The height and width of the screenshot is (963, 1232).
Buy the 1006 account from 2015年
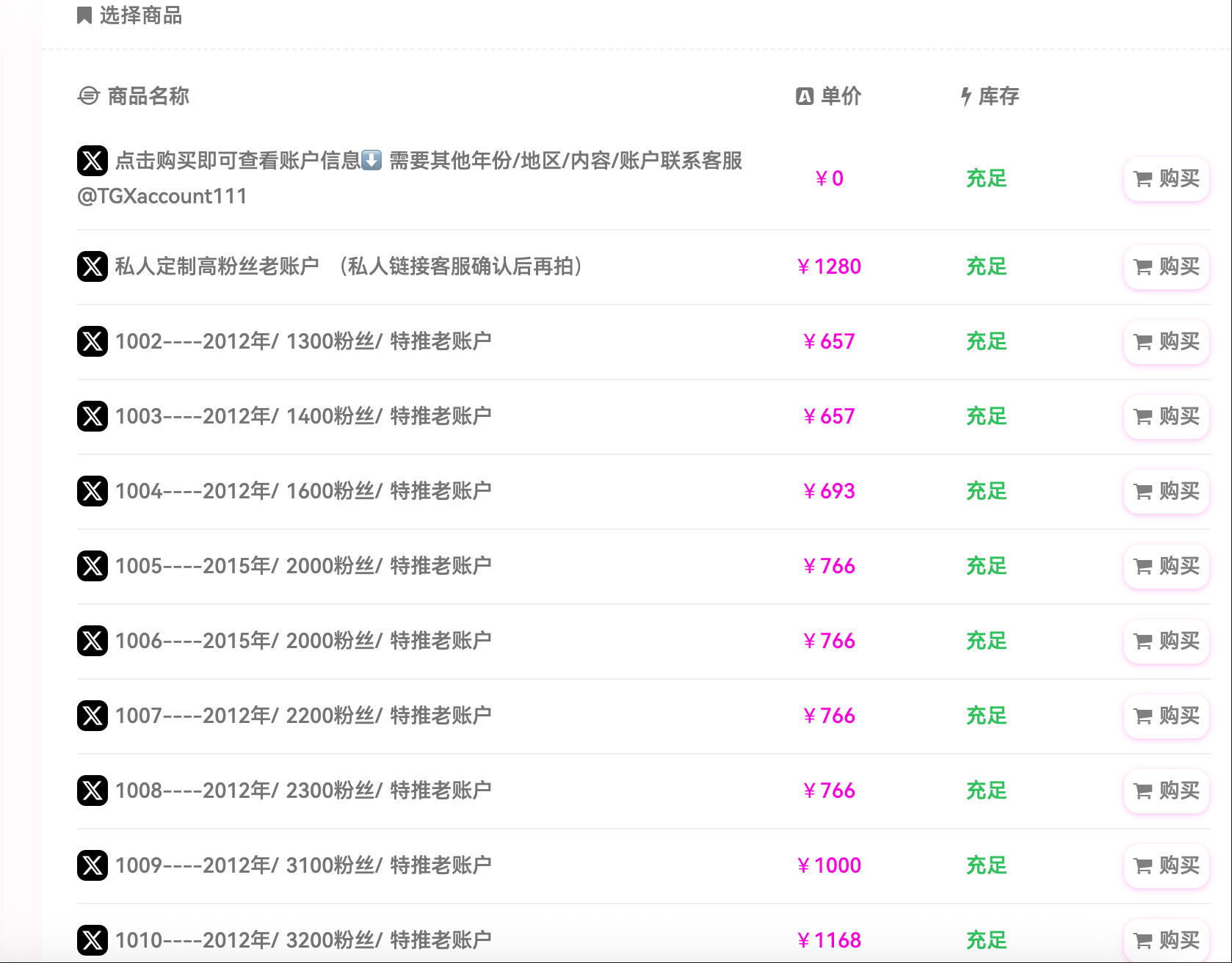(x=1166, y=641)
